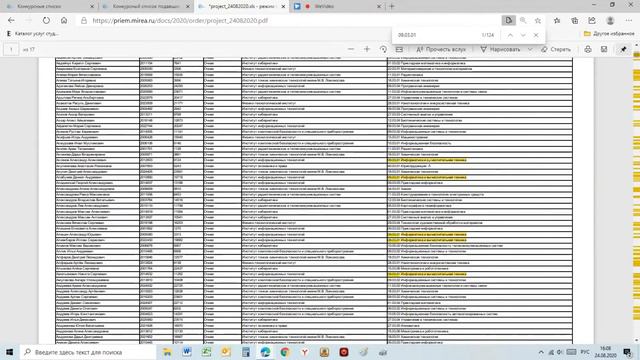
Task: Open the user profile icon
Action: 611,20
